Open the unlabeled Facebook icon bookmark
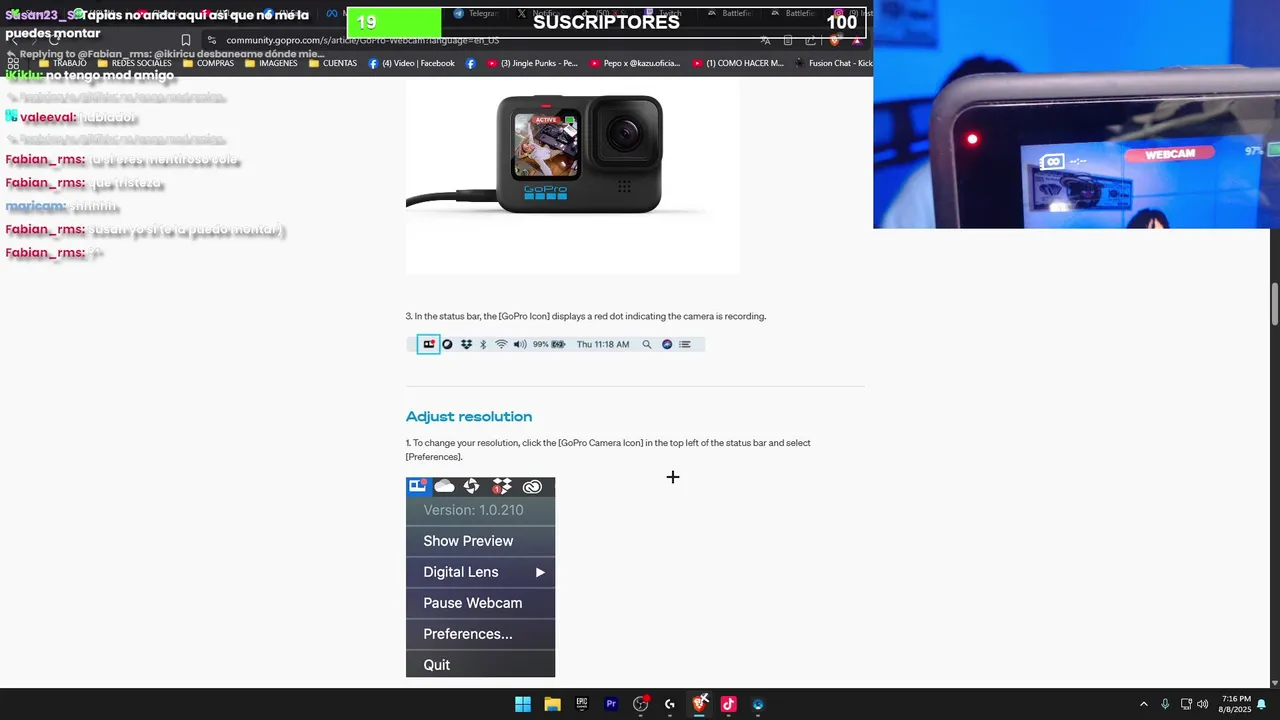This screenshot has width=1280, height=720. pos(471,63)
